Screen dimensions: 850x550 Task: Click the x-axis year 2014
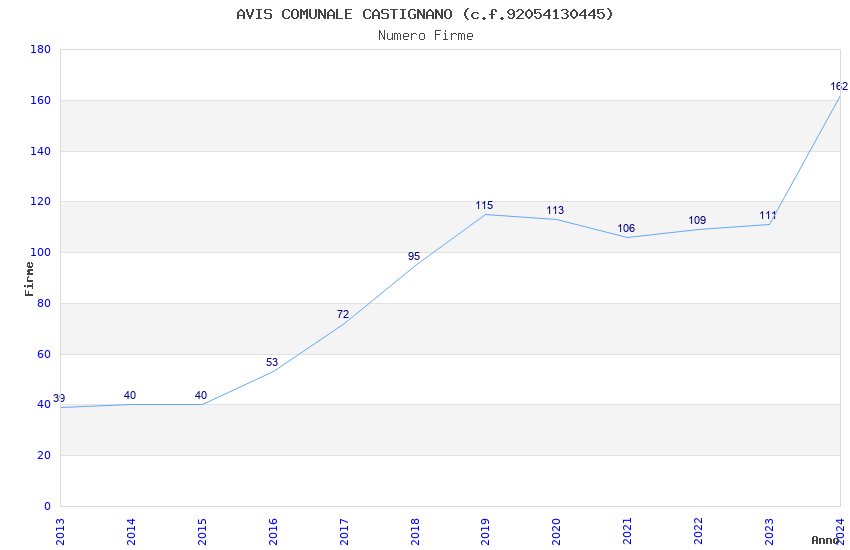(131, 532)
